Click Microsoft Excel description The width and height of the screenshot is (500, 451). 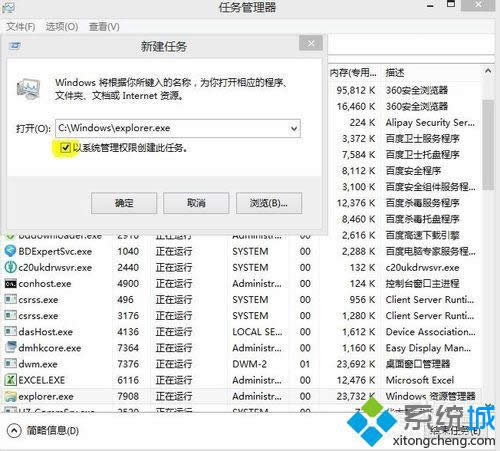tap(420, 380)
